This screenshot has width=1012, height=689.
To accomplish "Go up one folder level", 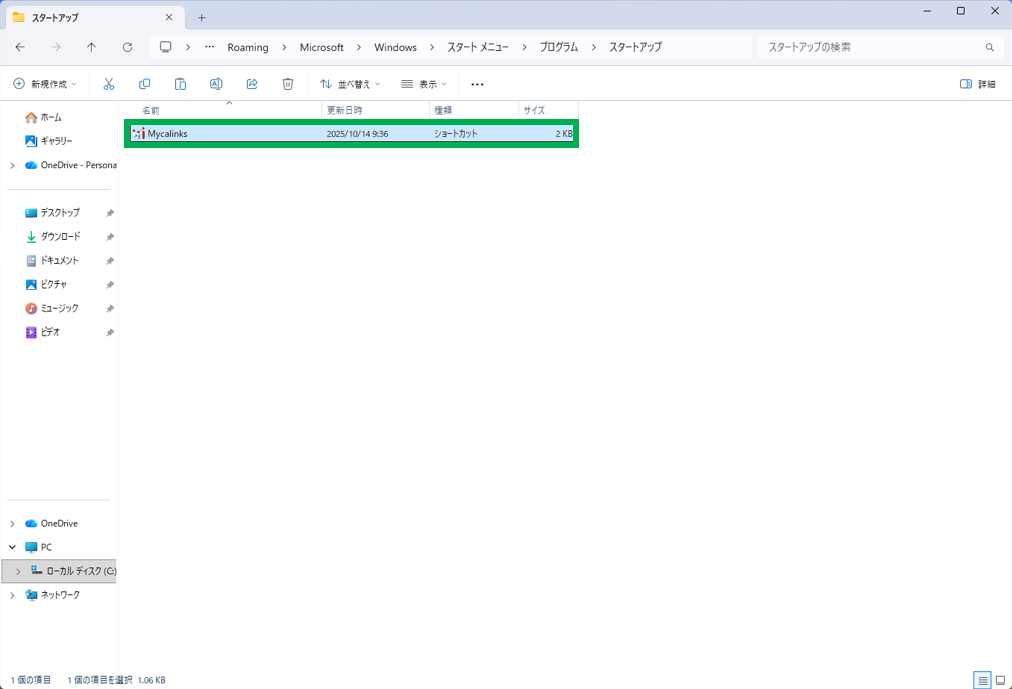I will [91, 47].
